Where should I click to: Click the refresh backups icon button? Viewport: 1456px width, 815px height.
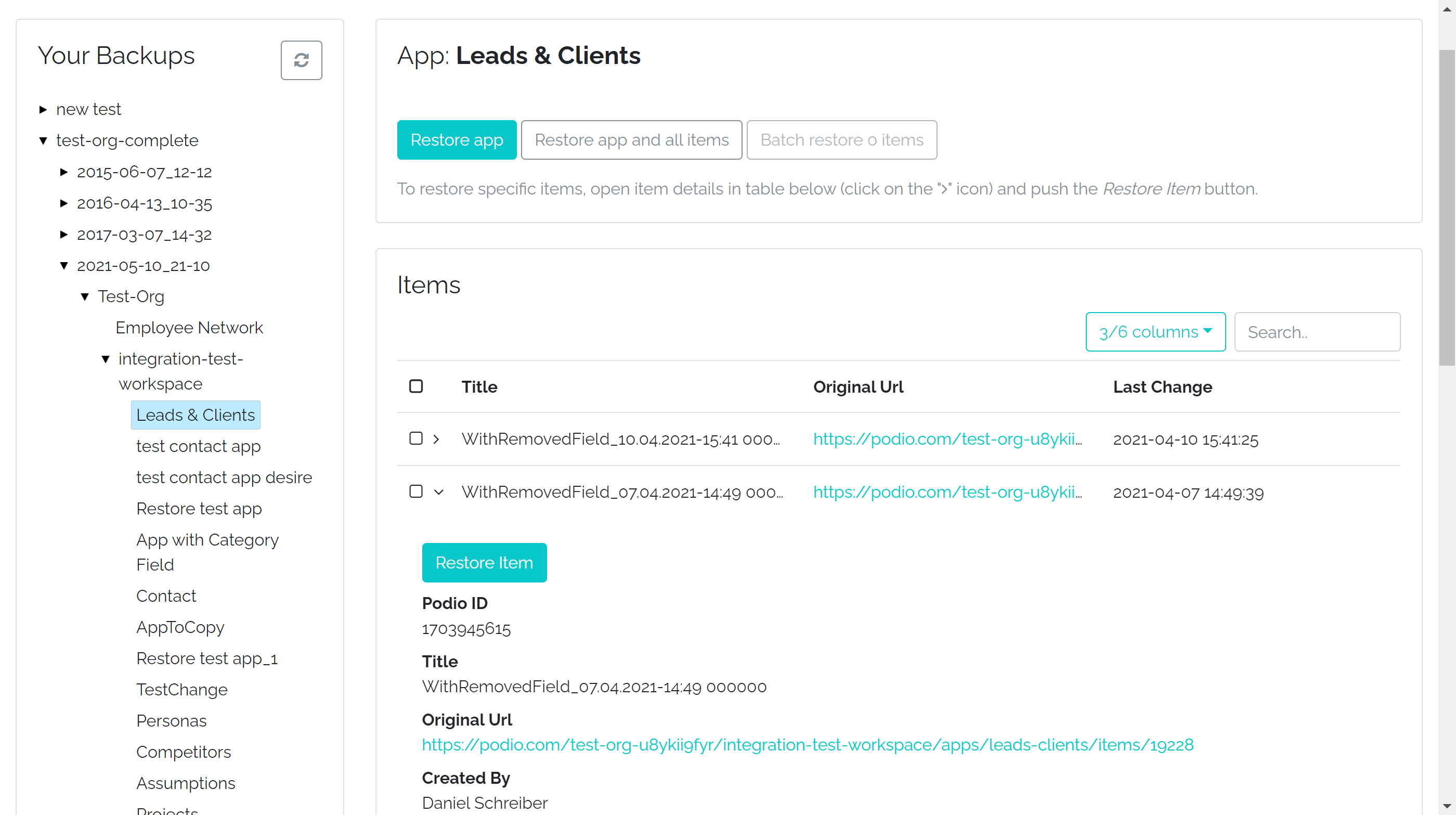click(x=301, y=60)
